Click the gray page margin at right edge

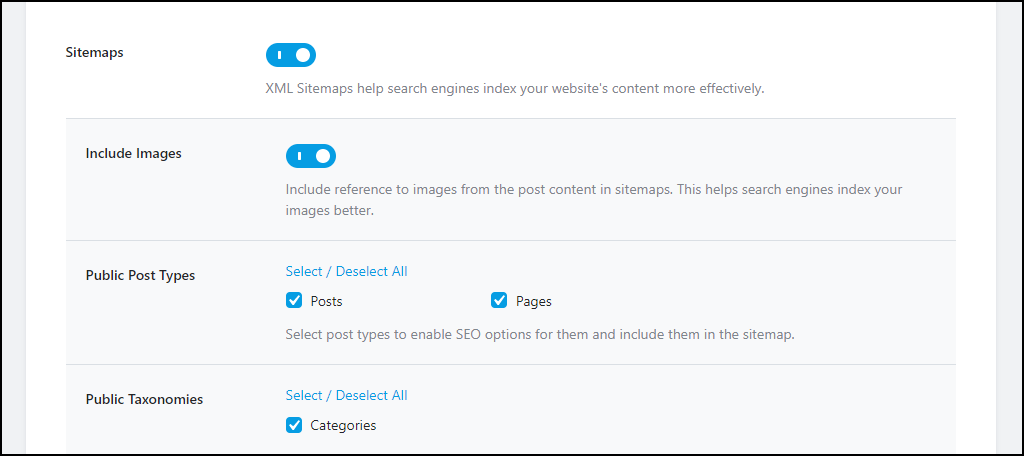(x=1009, y=228)
